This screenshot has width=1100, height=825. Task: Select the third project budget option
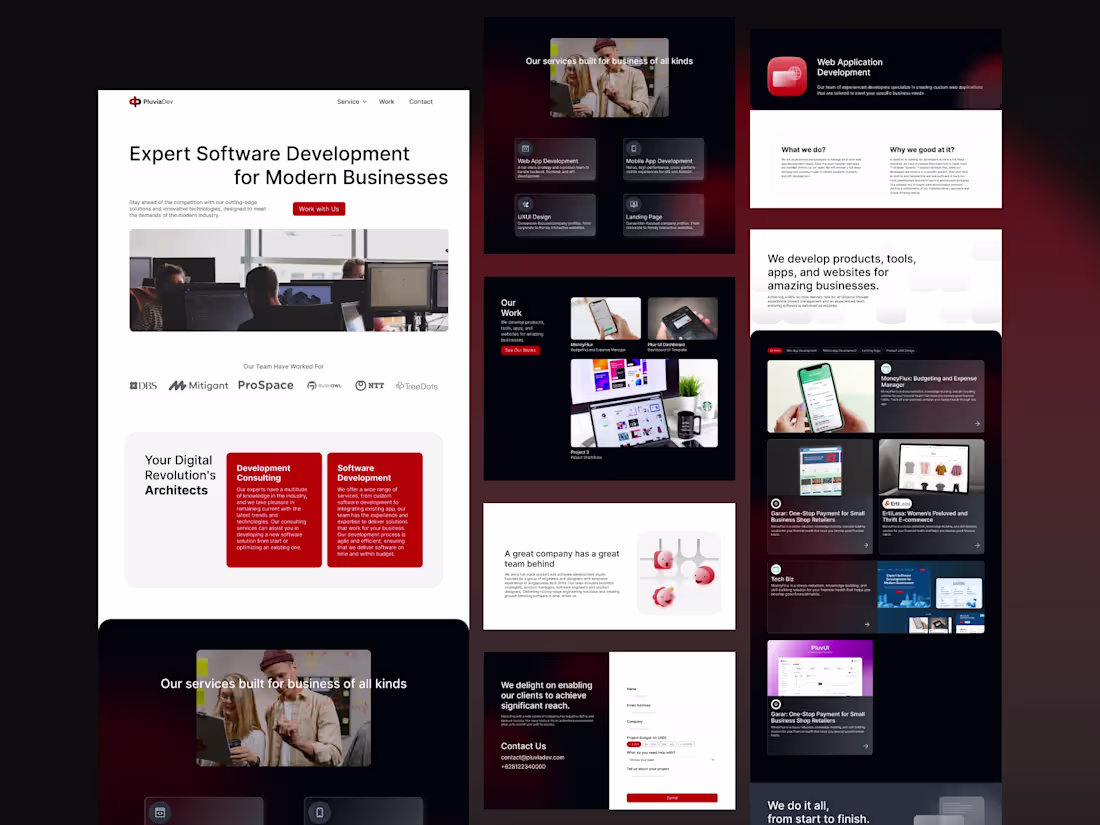pyautogui.click(x=668, y=744)
